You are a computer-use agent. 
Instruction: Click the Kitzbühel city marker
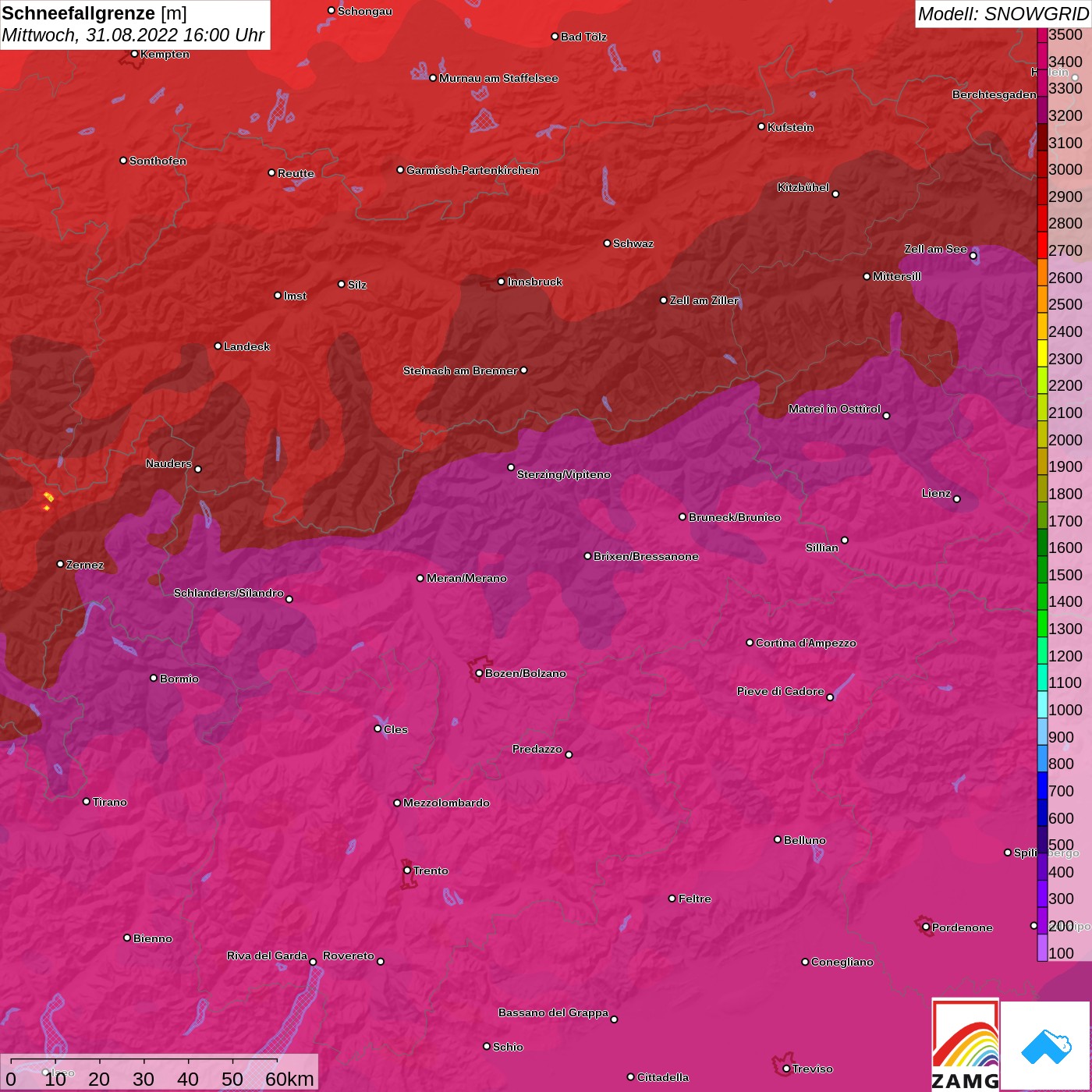click(835, 194)
